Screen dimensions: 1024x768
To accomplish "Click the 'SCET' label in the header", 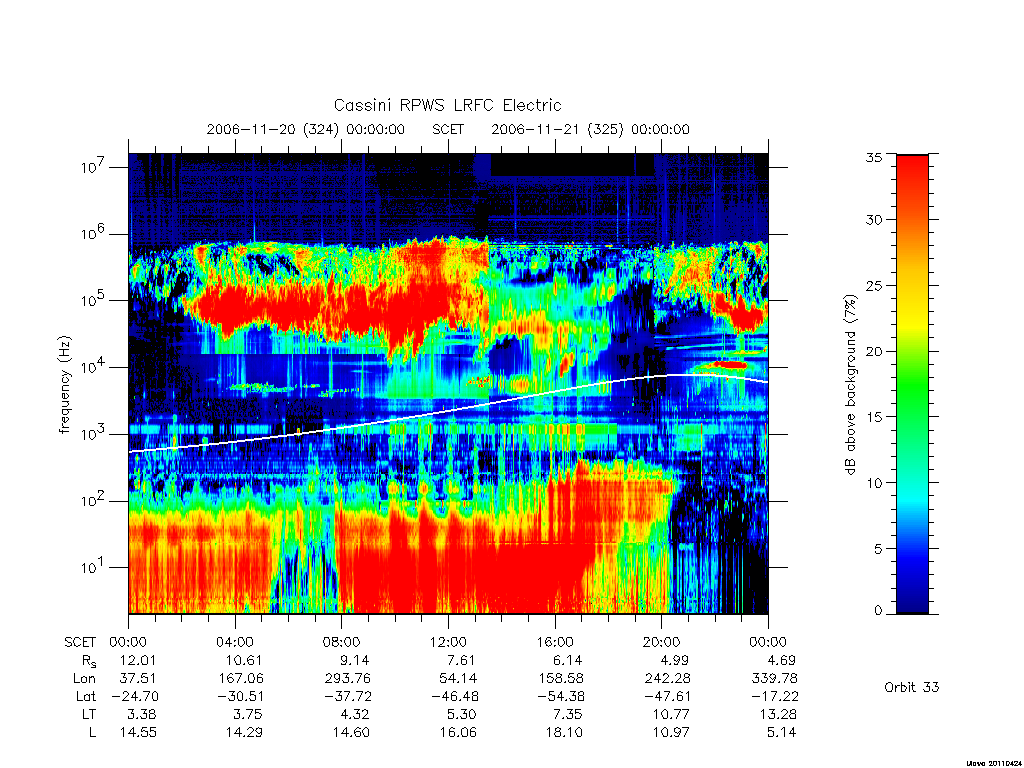I will [x=448, y=129].
